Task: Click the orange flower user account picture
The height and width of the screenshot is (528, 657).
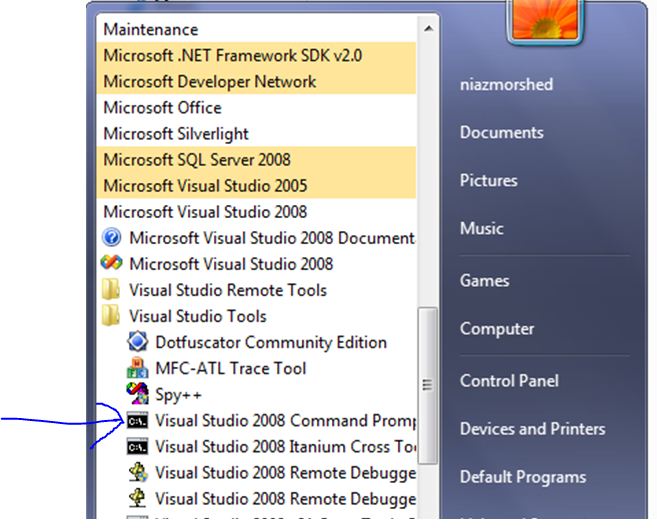Action: [x=545, y=19]
